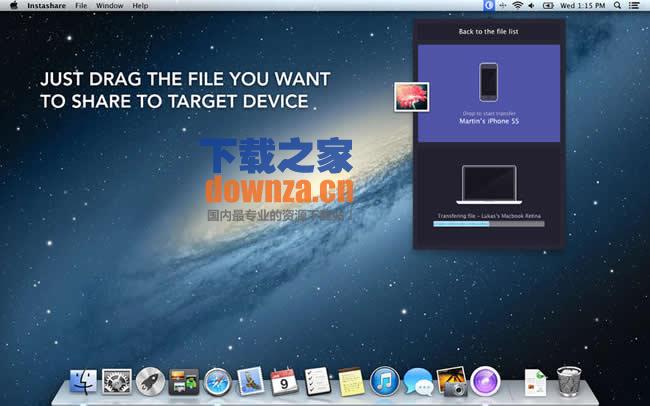Launch Safari compass icon

click(x=217, y=382)
